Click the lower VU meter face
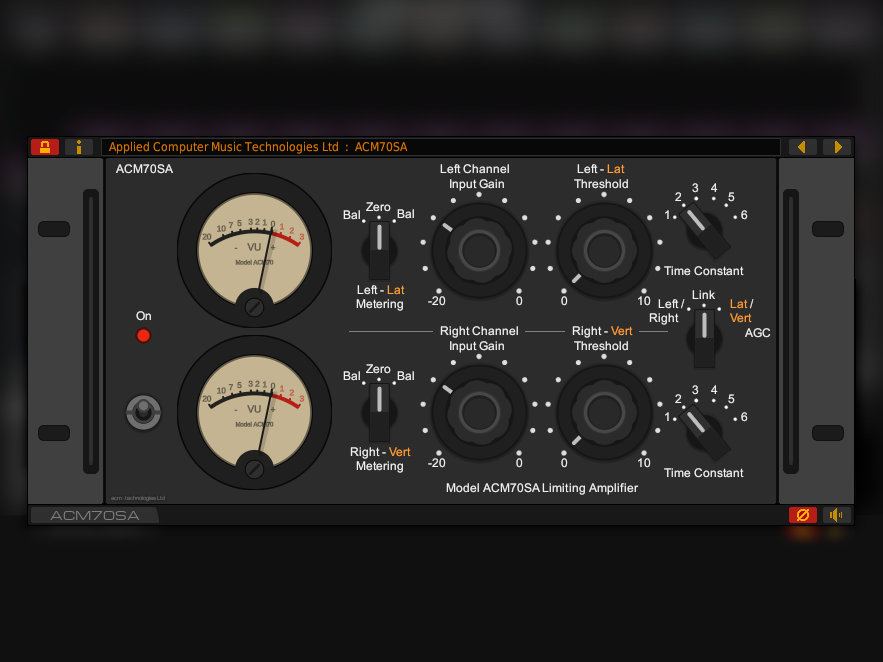 pyautogui.click(x=255, y=410)
